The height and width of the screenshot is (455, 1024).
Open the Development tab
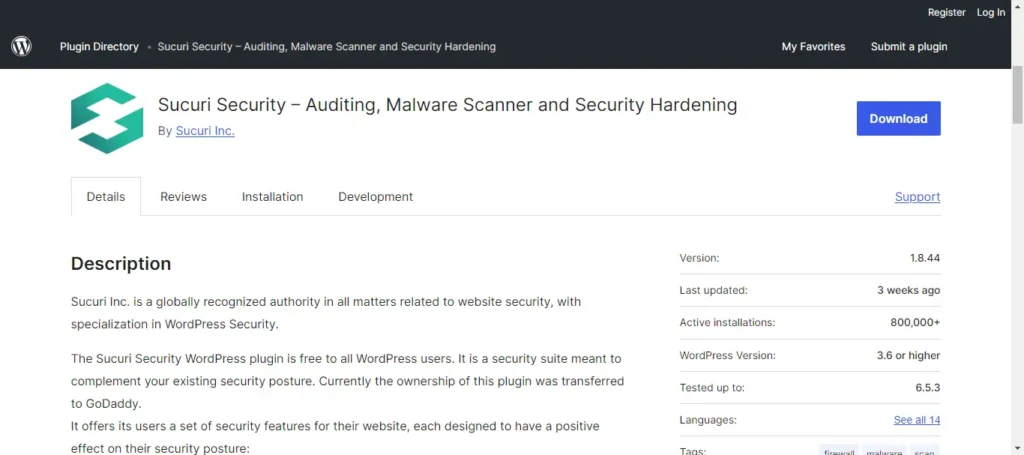pos(376,196)
